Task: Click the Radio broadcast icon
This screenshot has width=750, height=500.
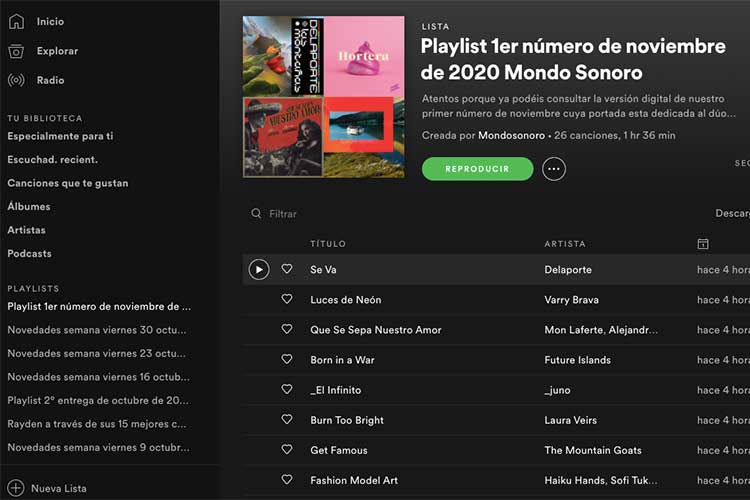Action: (x=16, y=80)
